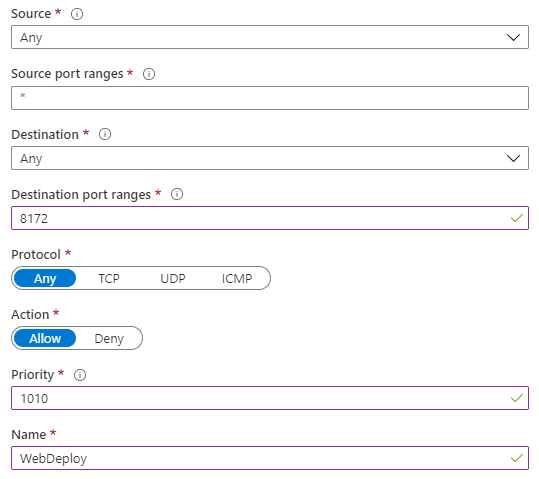539x479 pixels.
Task: Click green checkmark in Name field
Action: tap(517, 458)
